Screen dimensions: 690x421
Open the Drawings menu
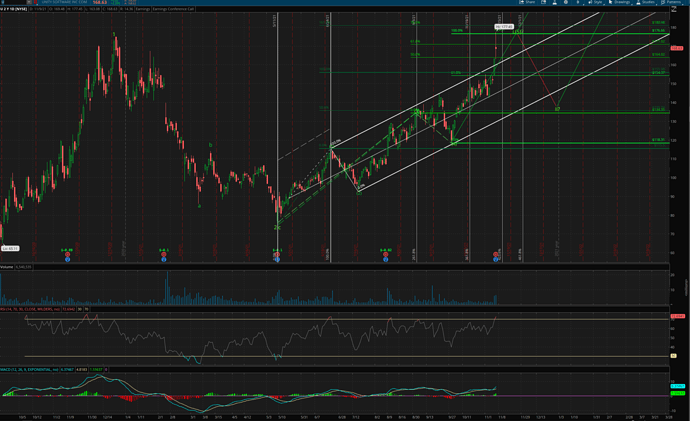(621, 4)
